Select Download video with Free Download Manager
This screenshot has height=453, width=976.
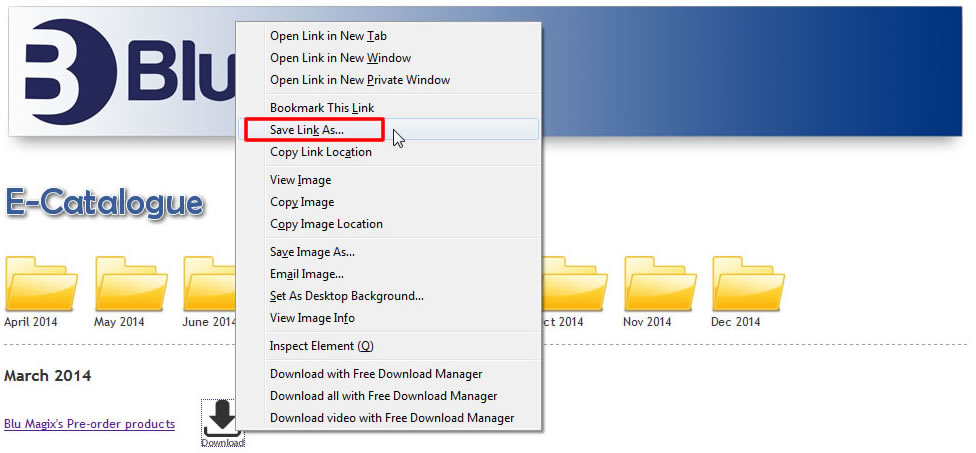[392, 418]
